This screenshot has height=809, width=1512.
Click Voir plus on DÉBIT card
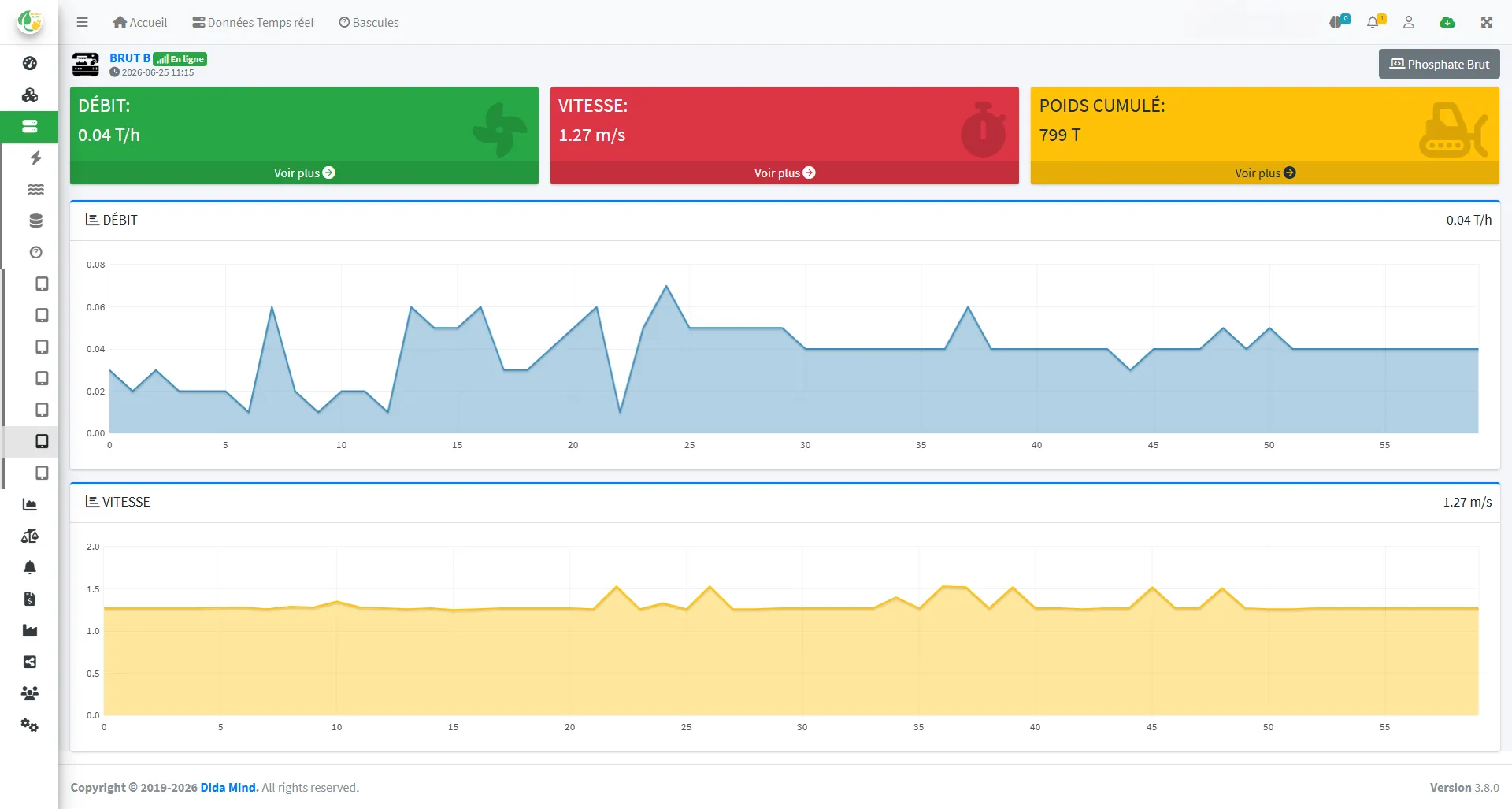coord(304,173)
